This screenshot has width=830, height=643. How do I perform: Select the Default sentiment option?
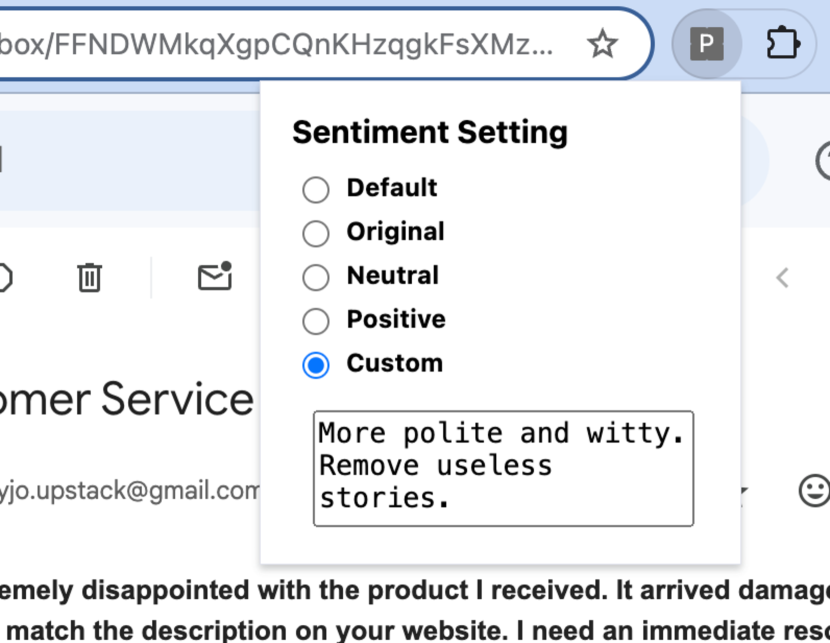[x=316, y=189]
